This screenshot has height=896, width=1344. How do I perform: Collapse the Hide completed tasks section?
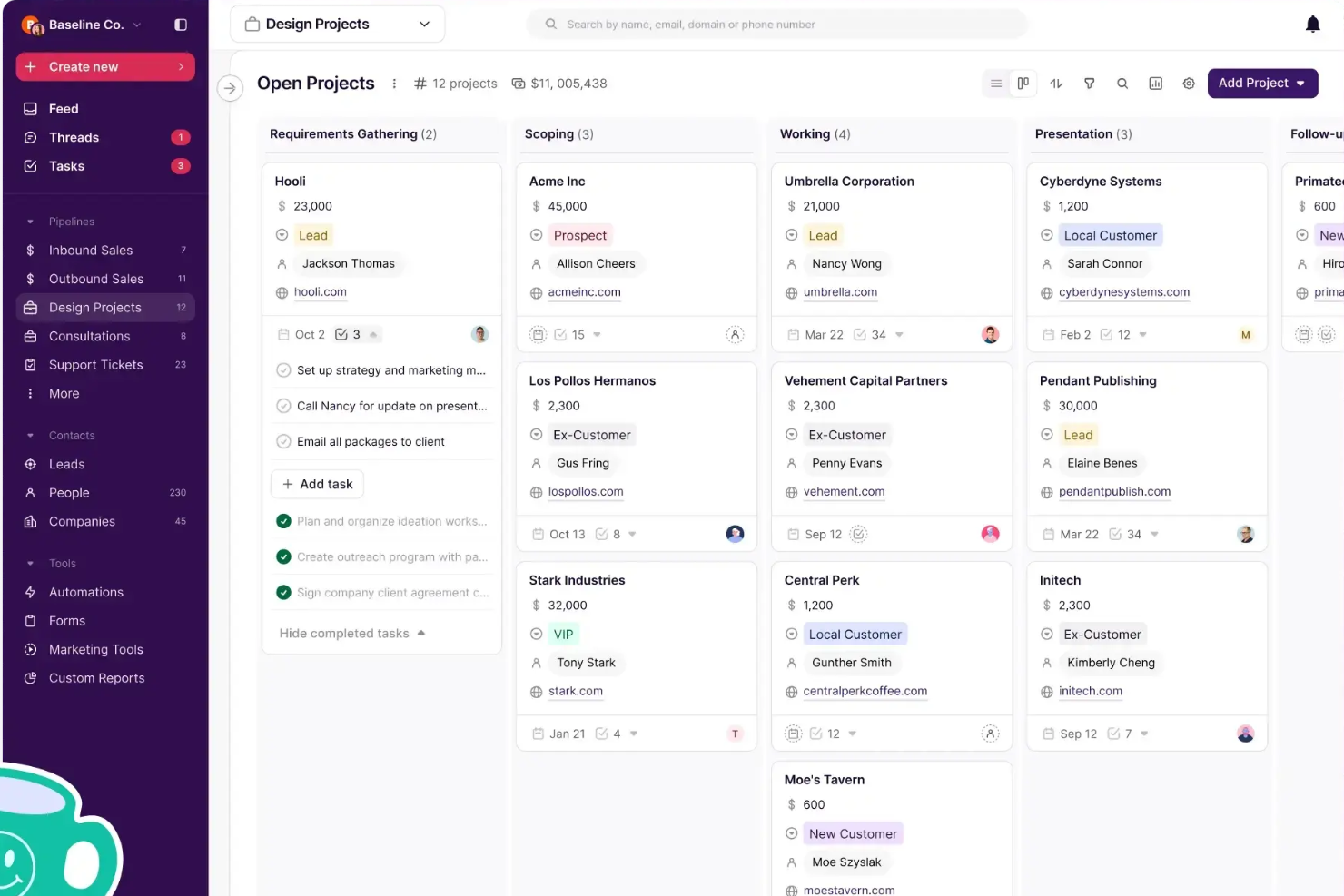click(x=352, y=633)
